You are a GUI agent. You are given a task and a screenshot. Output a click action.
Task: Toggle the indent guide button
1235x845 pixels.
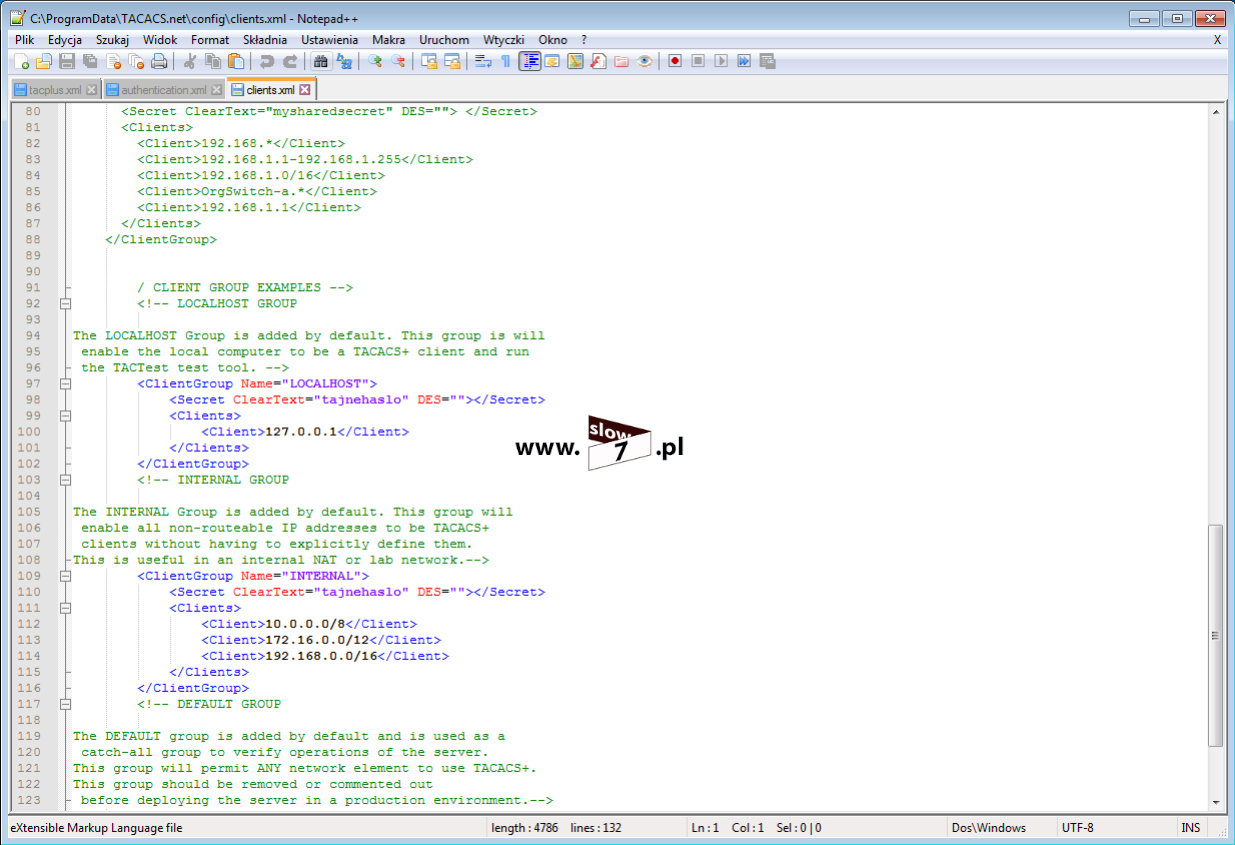pyautogui.click(x=529, y=61)
